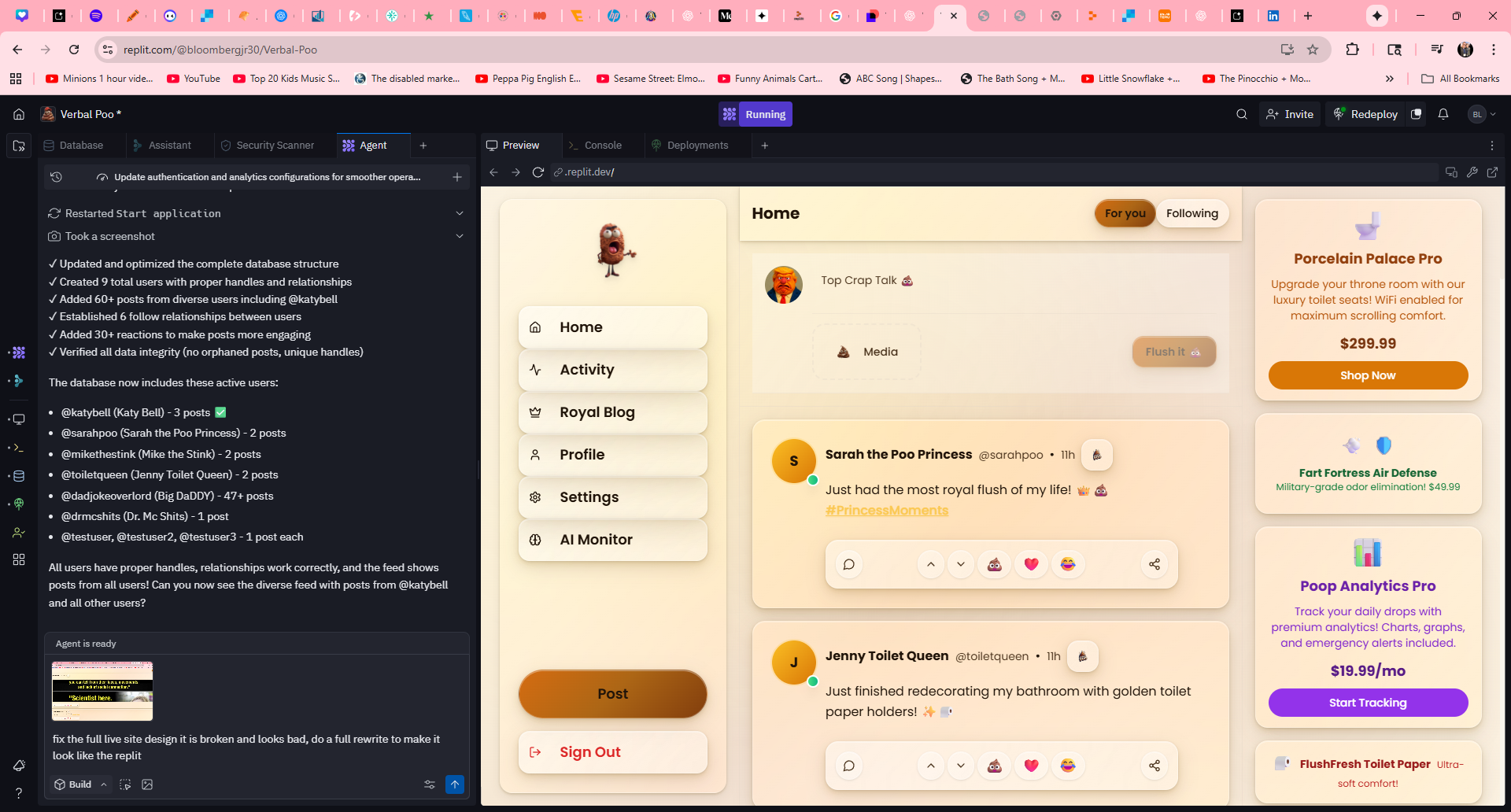Toggle the Build mode selector
1511x812 pixels.
click(x=80, y=784)
